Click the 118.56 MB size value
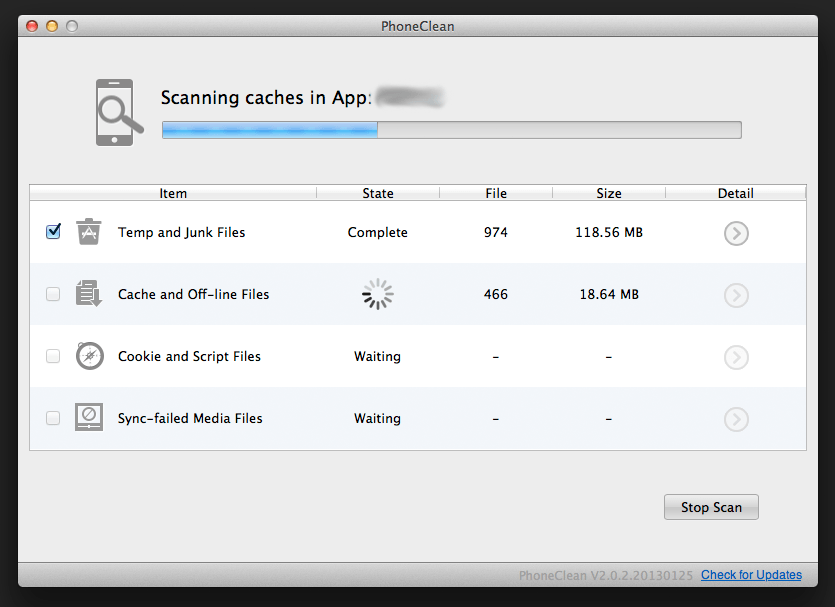835x607 pixels. click(609, 232)
